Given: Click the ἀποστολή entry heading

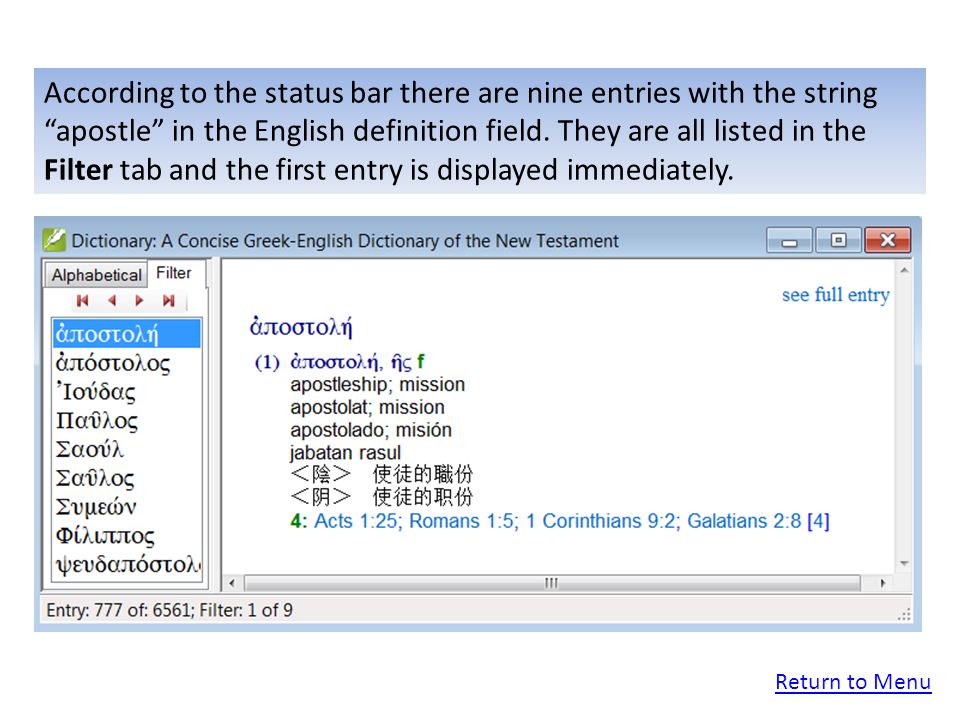Looking at the screenshot, I should click(x=301, y=326).
